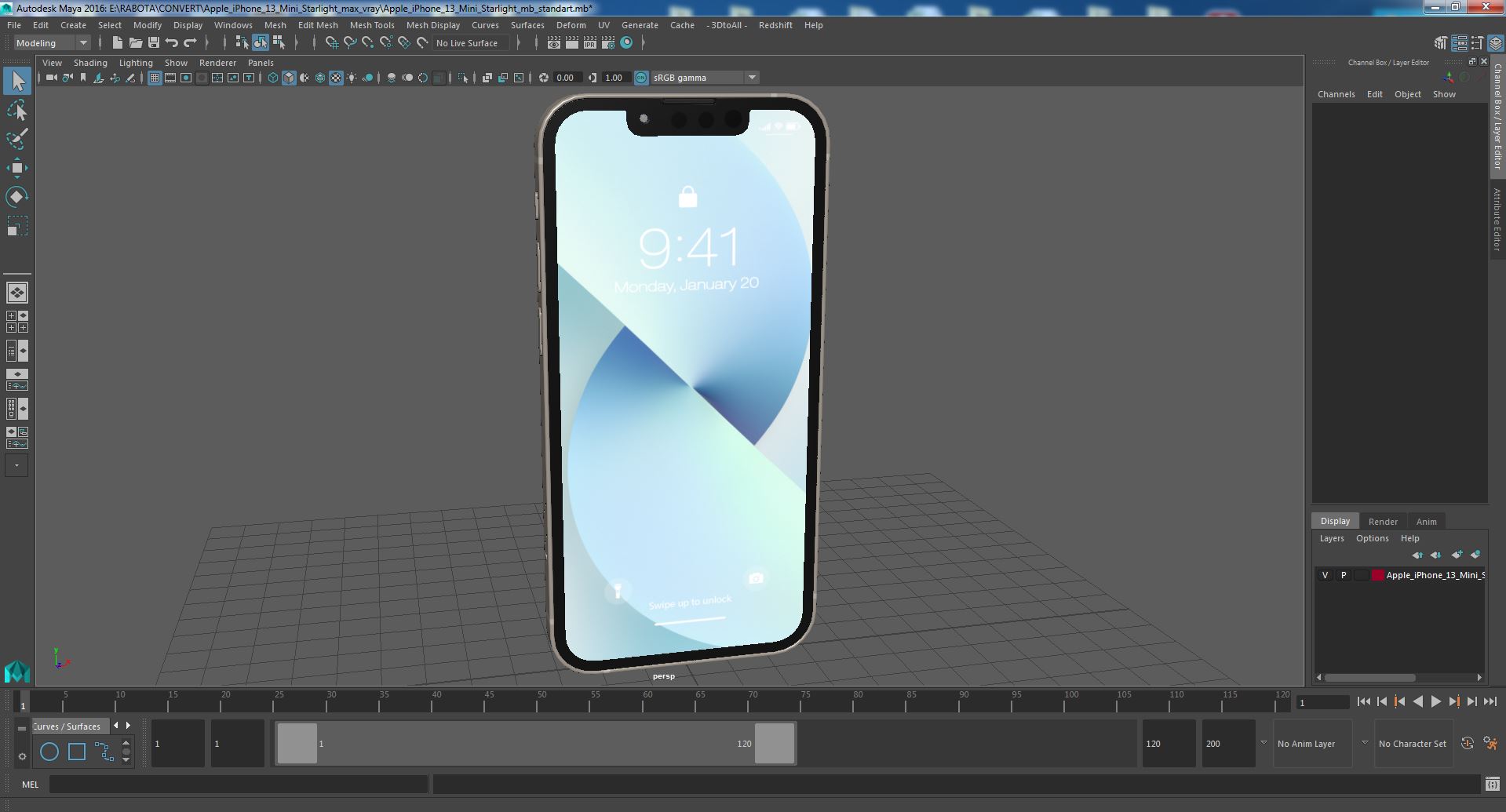Open Layers menu in Layer Editor
The height and width of the screenshot is (812, 1506).
point(1331,538)
